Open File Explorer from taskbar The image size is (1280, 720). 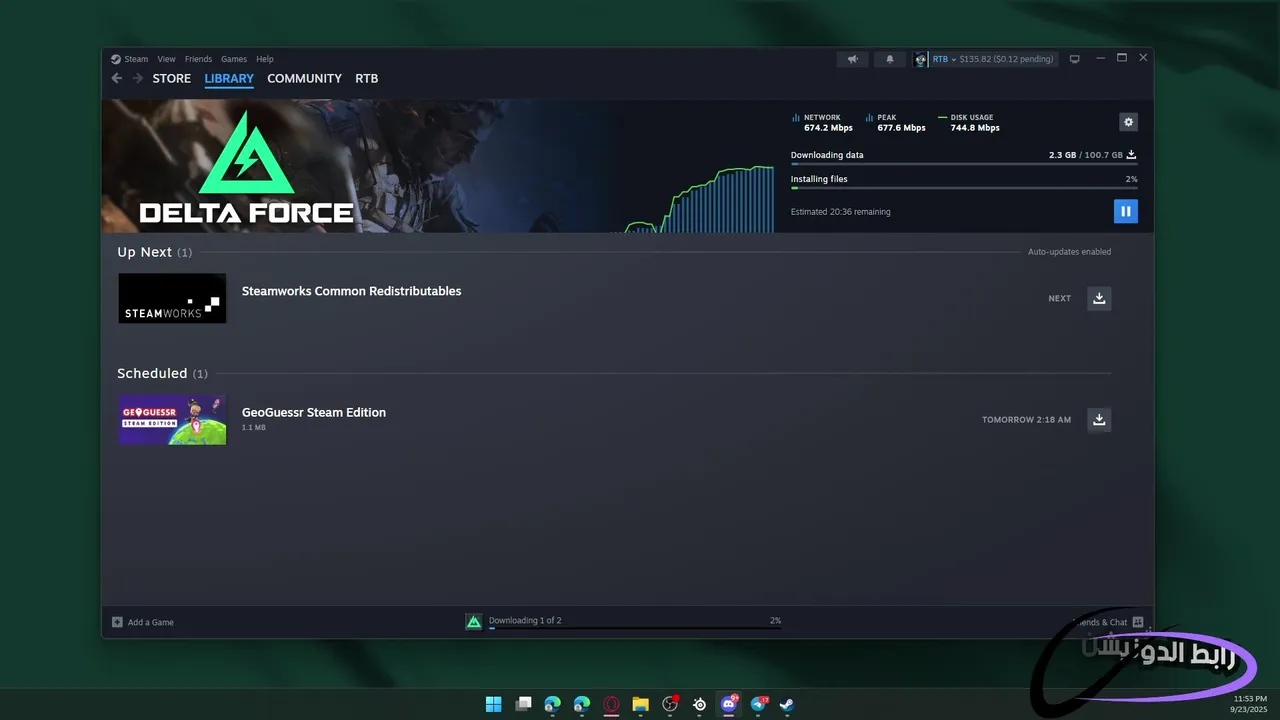pyautogui.click(x=640, y=704)
